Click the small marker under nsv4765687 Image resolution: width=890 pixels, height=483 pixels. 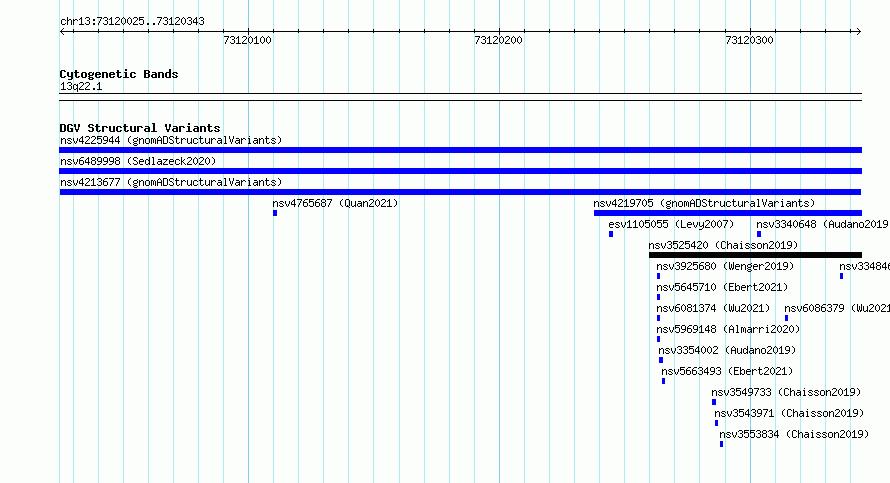pos(275,213)
